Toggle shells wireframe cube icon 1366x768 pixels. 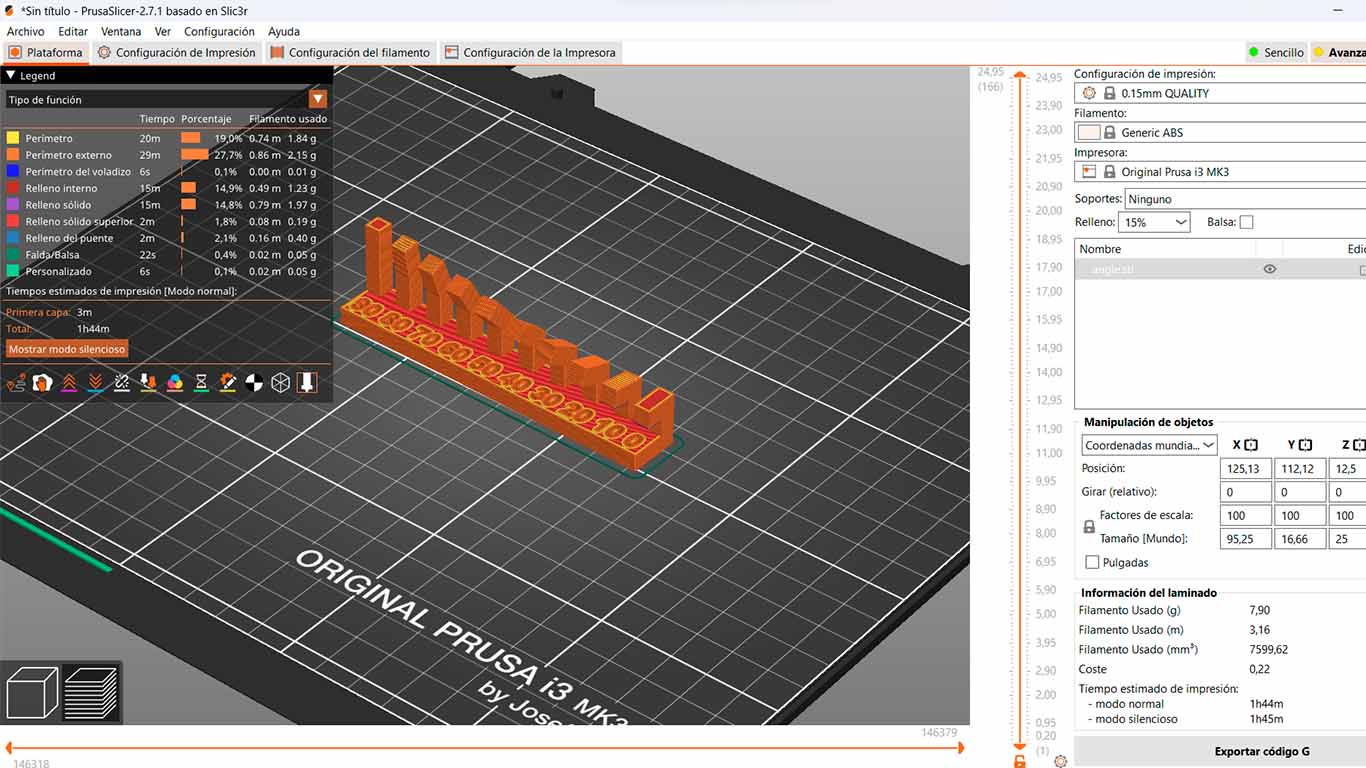pyautogui.click(x=281, y=382)
